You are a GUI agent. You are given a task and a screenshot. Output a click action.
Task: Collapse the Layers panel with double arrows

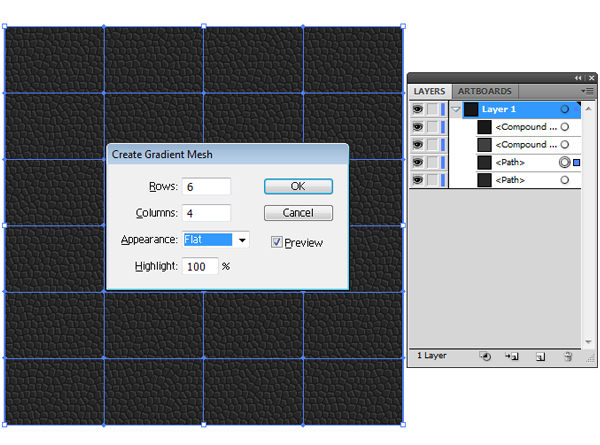[x=578, y=78]
